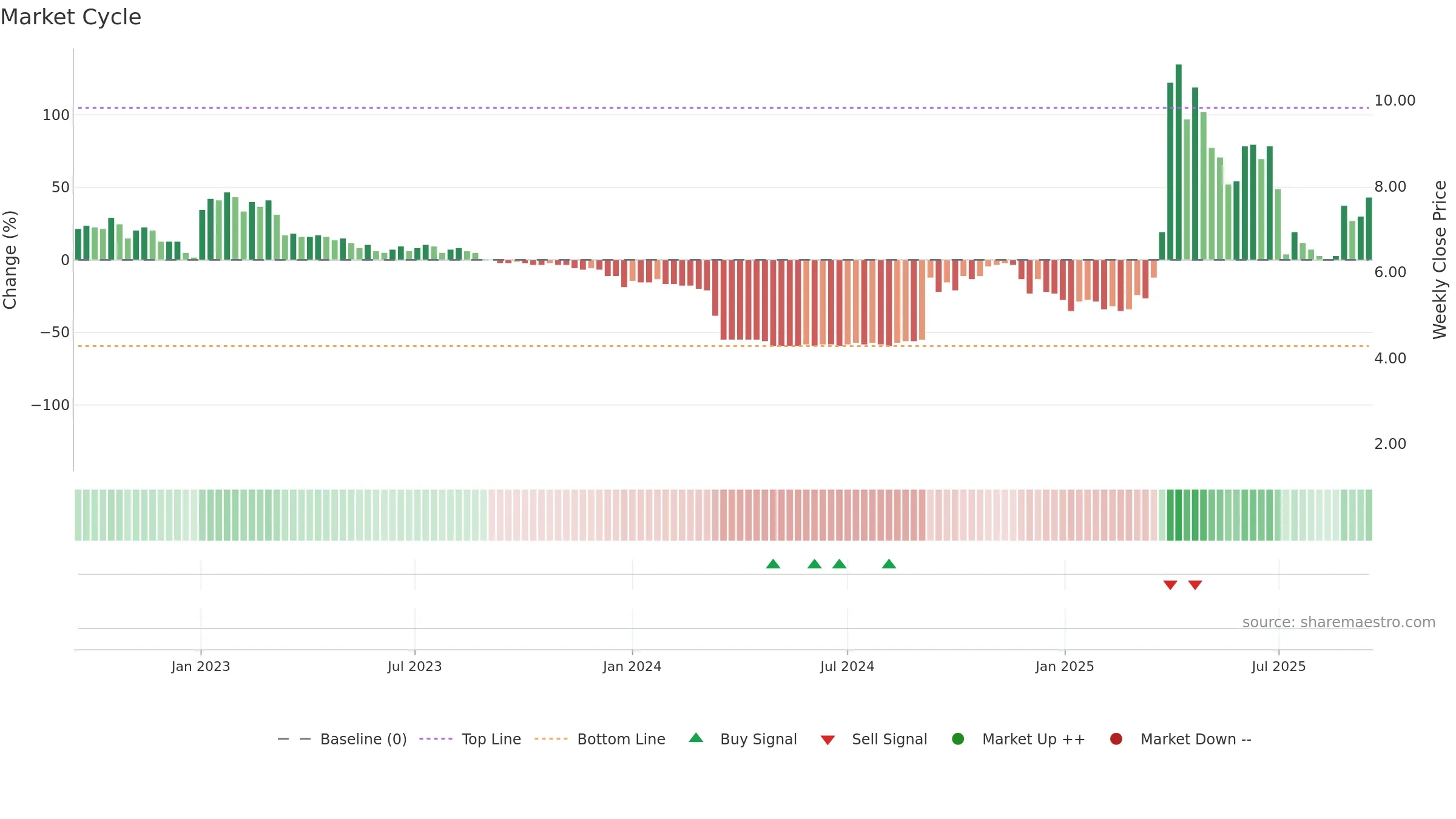Select the second red sell signal triangle

(1195, 585)
